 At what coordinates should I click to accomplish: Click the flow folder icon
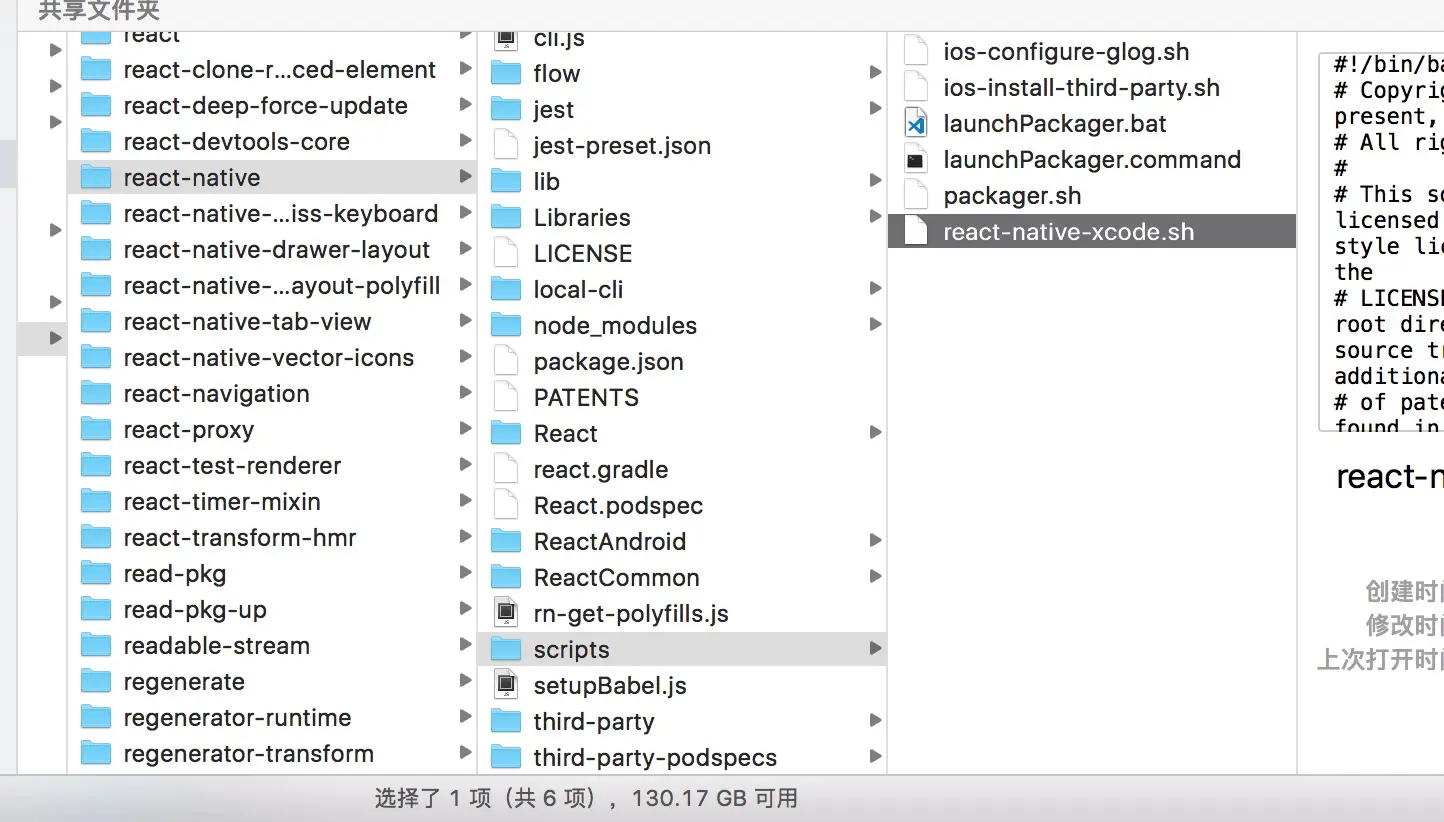click(507, 74)
